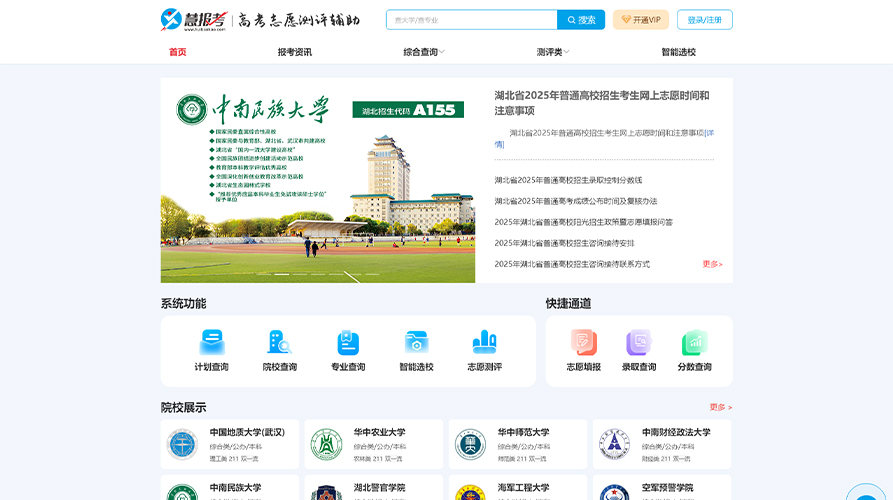The width and height of the screenshot is (893, 500).
Task: Click 更多 beside 院校展示
Action: click(x=720, y=407)
